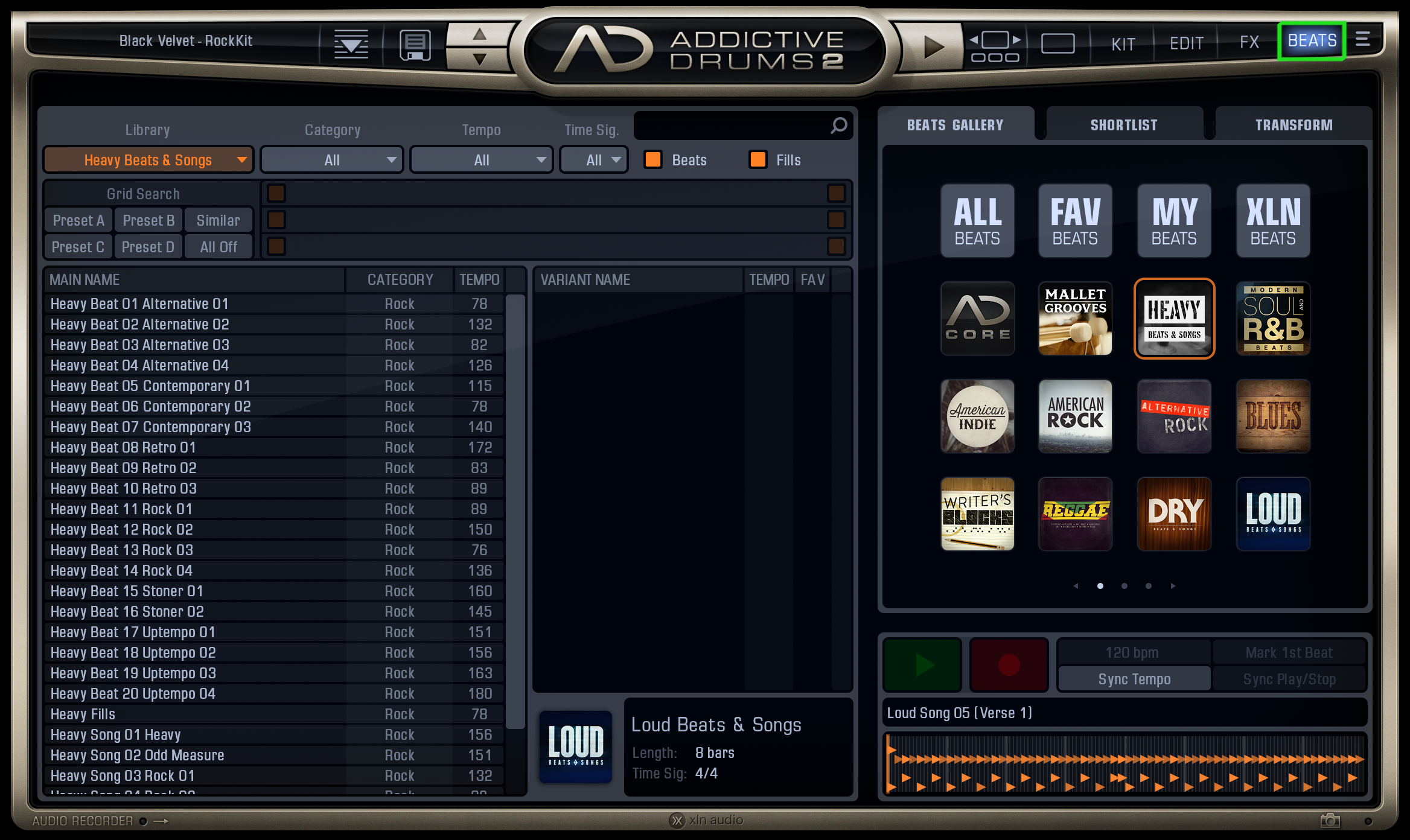
Task: Click the All Off button
Action: coord(219,247)
